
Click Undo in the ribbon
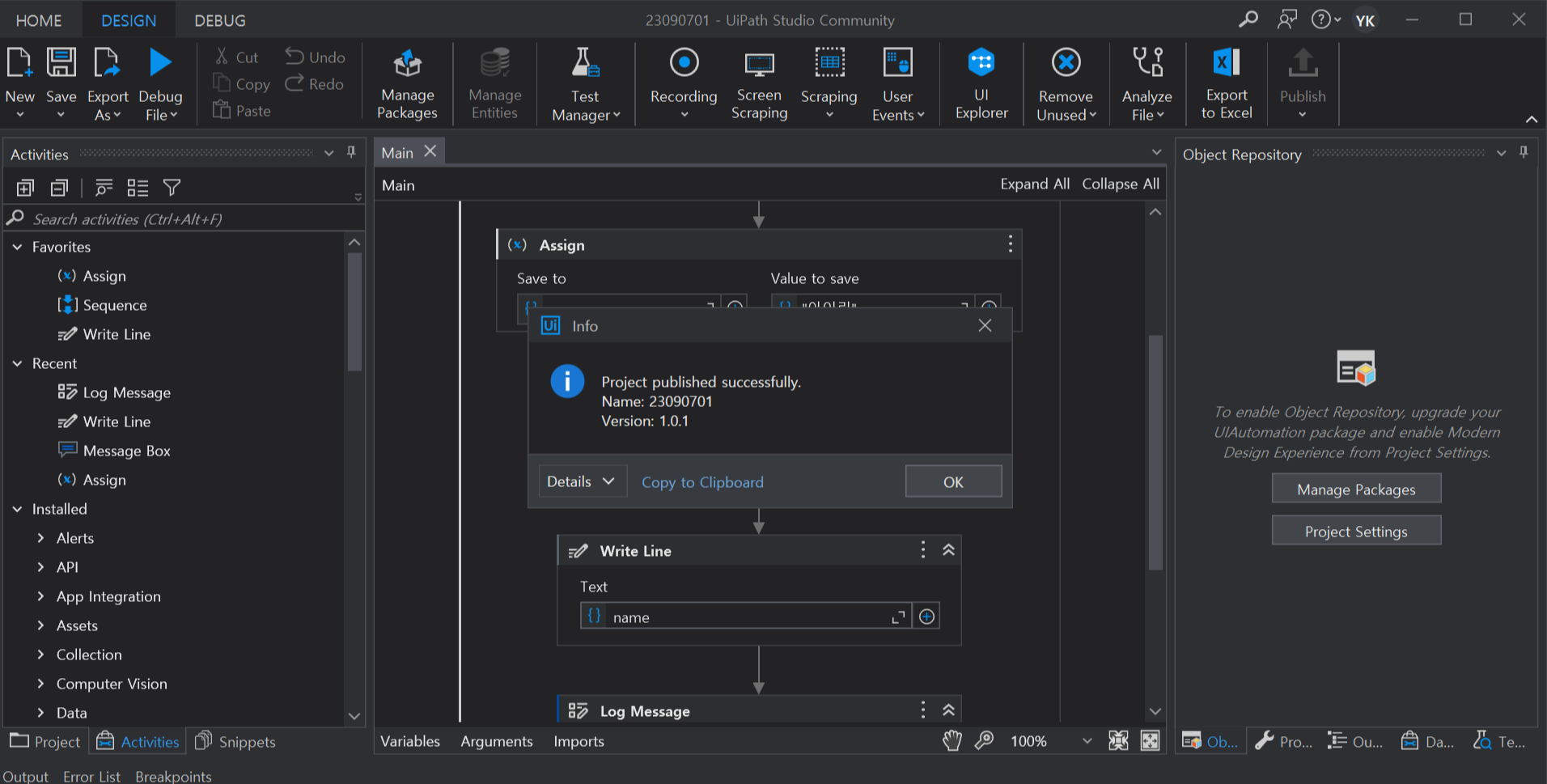[315, 57]
